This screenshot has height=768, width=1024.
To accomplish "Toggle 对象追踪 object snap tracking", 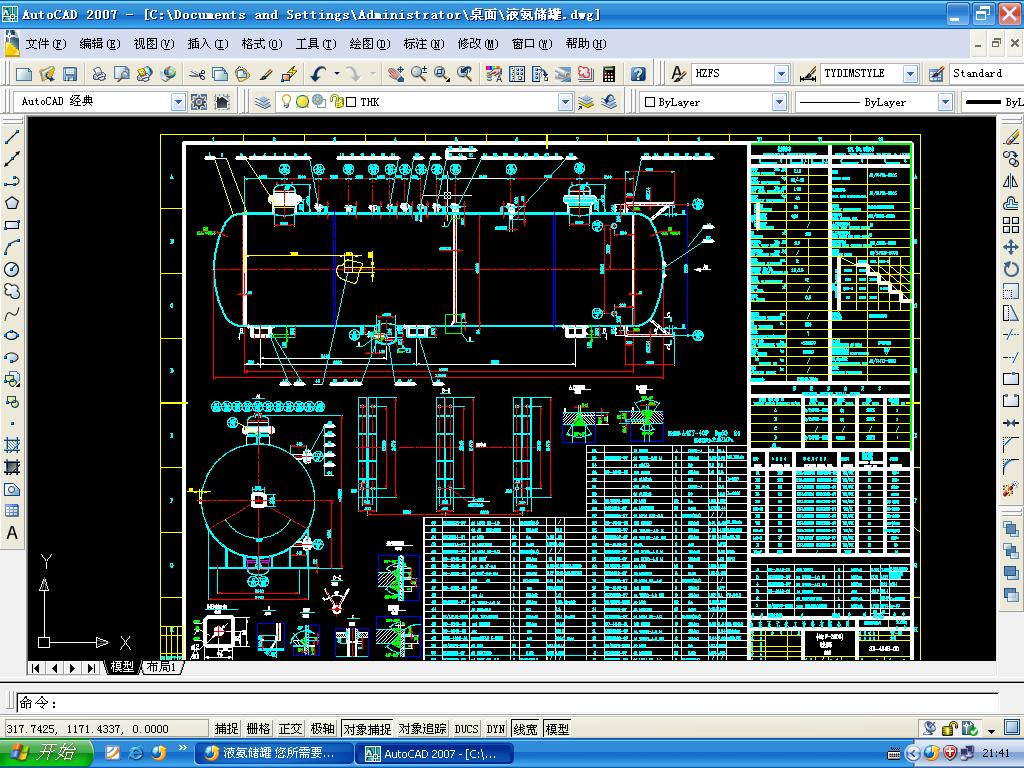I will coord(423,729).
